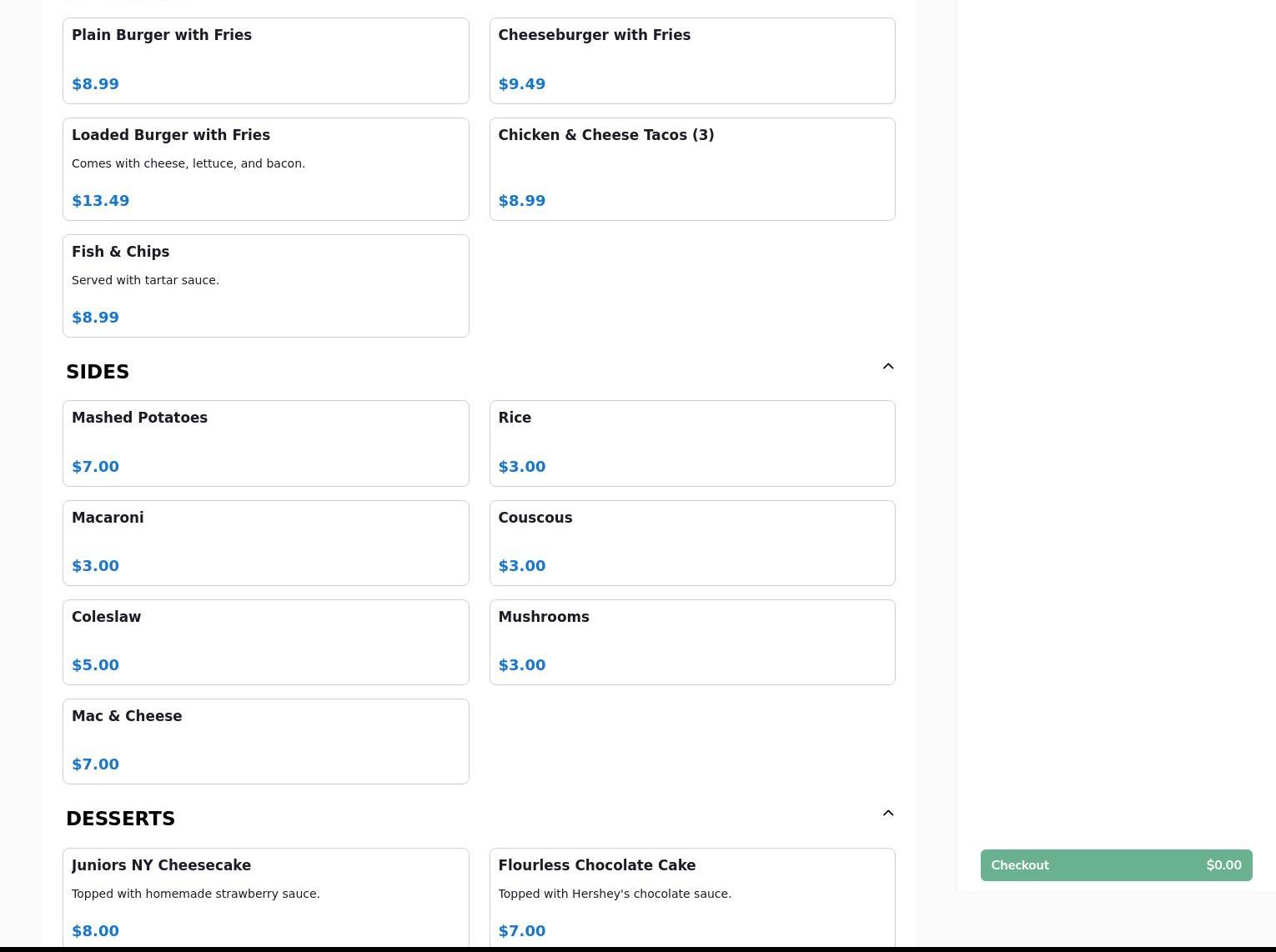Add Coleslaw side item
This screenshot has height=952, width=1276.
pos(266,642)
